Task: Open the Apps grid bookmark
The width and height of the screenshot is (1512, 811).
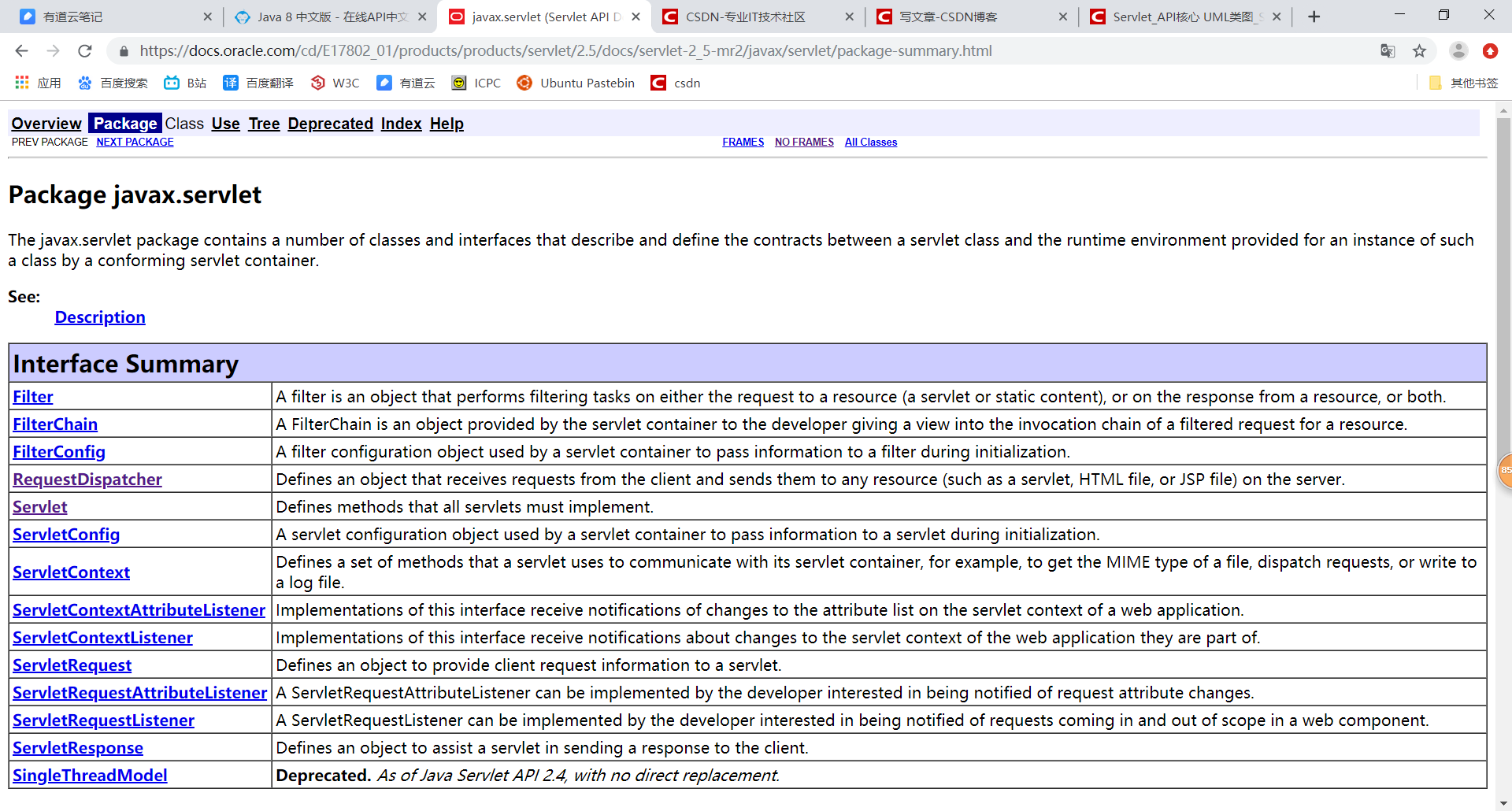Action: (38, 83)
